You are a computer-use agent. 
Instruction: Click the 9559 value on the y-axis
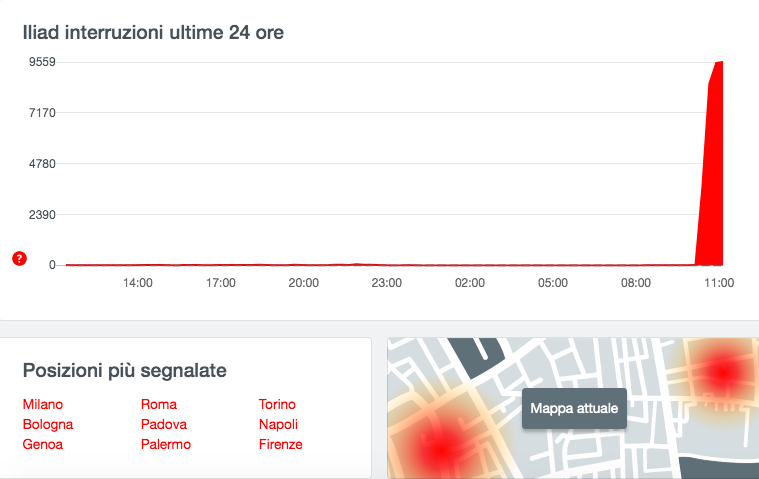pos(42,62)
